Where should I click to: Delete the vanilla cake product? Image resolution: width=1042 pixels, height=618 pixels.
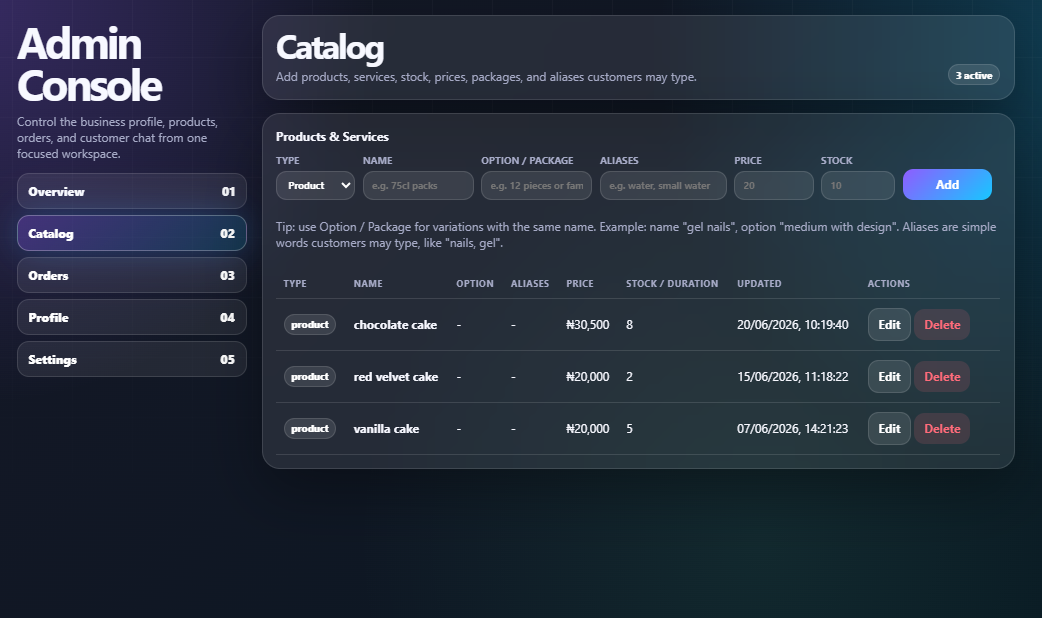(x=942, y=429)
